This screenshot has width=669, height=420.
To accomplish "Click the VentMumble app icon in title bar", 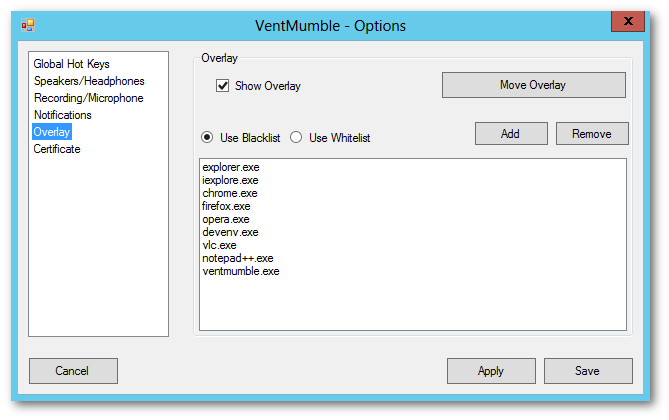I will coord(28,25).
